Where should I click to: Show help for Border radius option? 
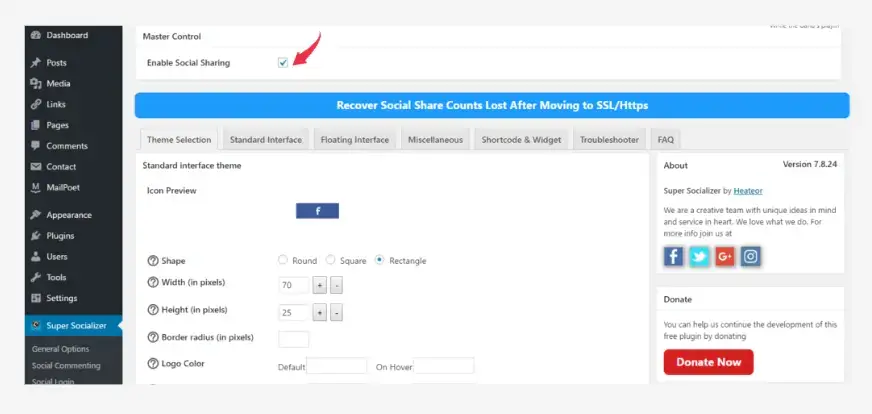point(153,337)
